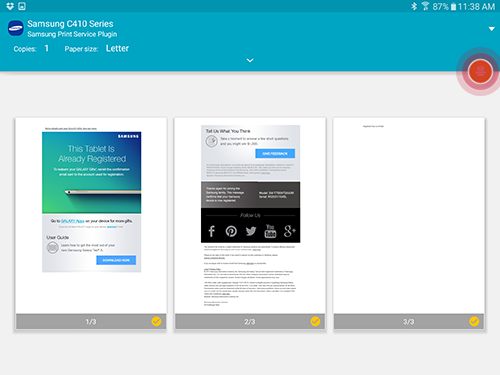The image size is (500, 375).
Task: Uncheck page 2/3 selection checkmark
Action: tap(315, 321)
